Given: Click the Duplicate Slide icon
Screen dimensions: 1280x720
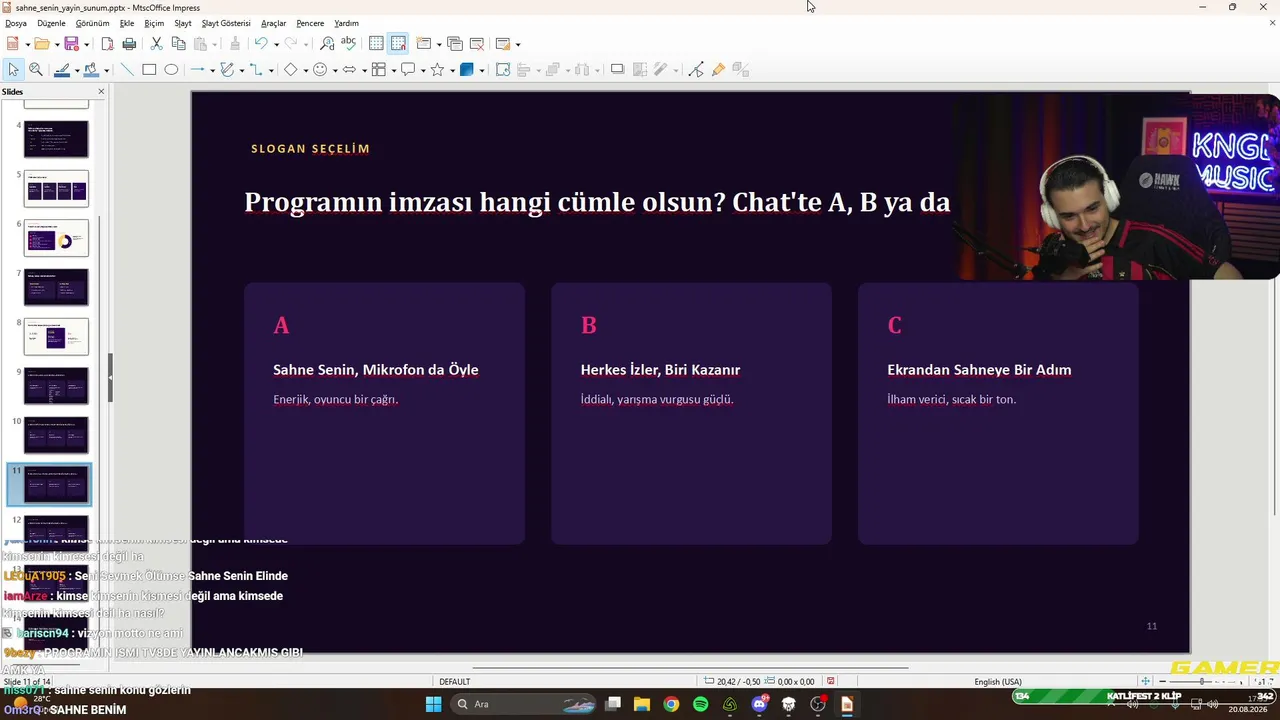Looking at the screenshot, I should coord(455,44).
